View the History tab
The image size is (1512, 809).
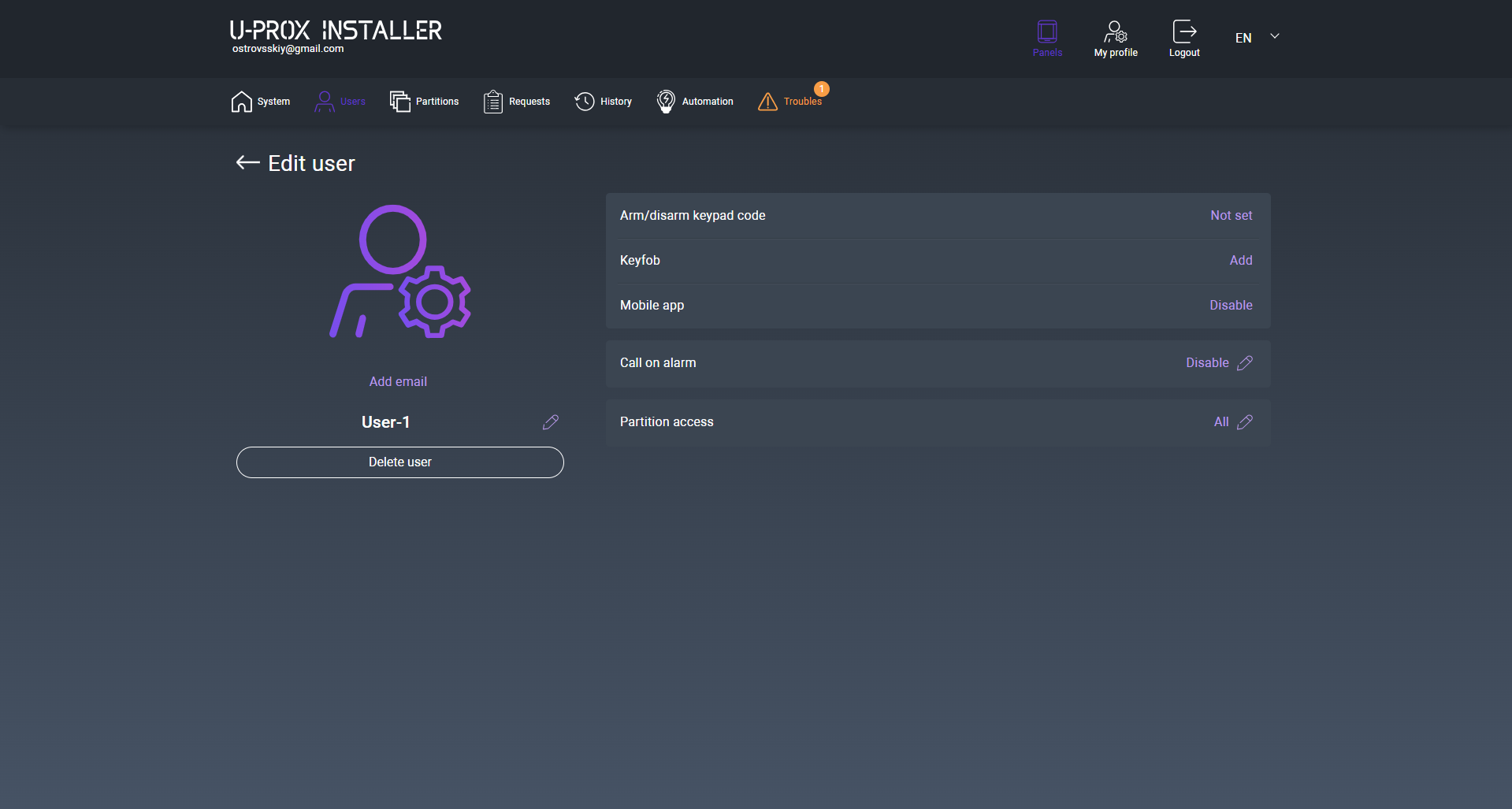coord(604,102)
